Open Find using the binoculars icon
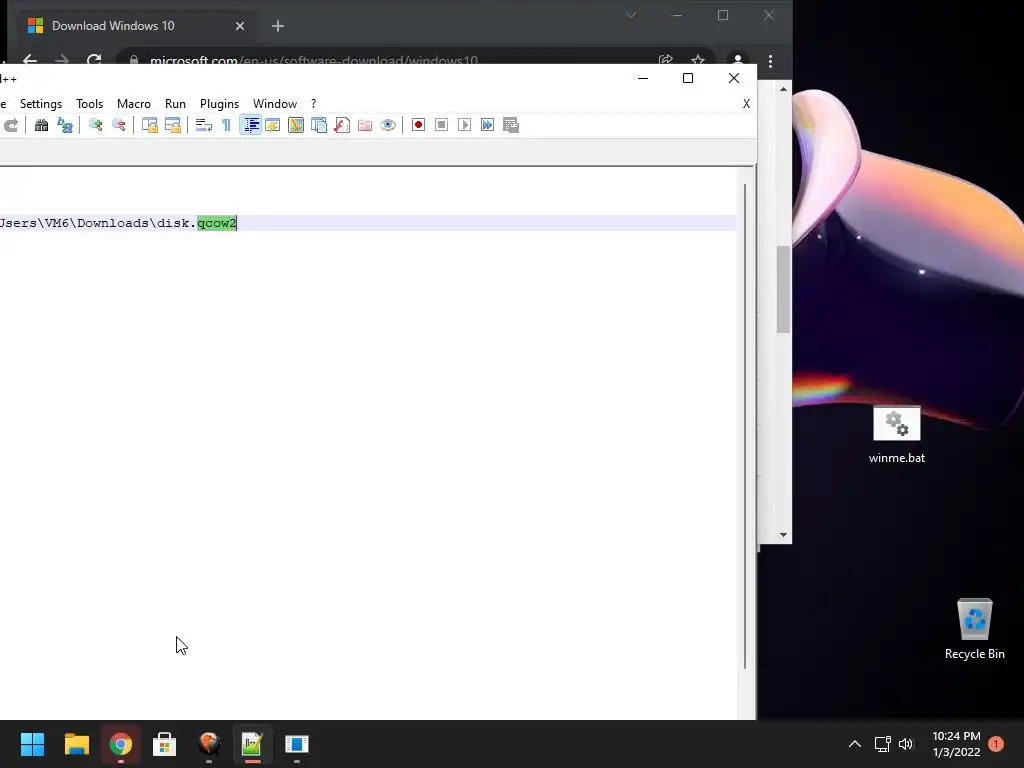The width and height of the screenshot is (1024, 768). click(41, 125)
